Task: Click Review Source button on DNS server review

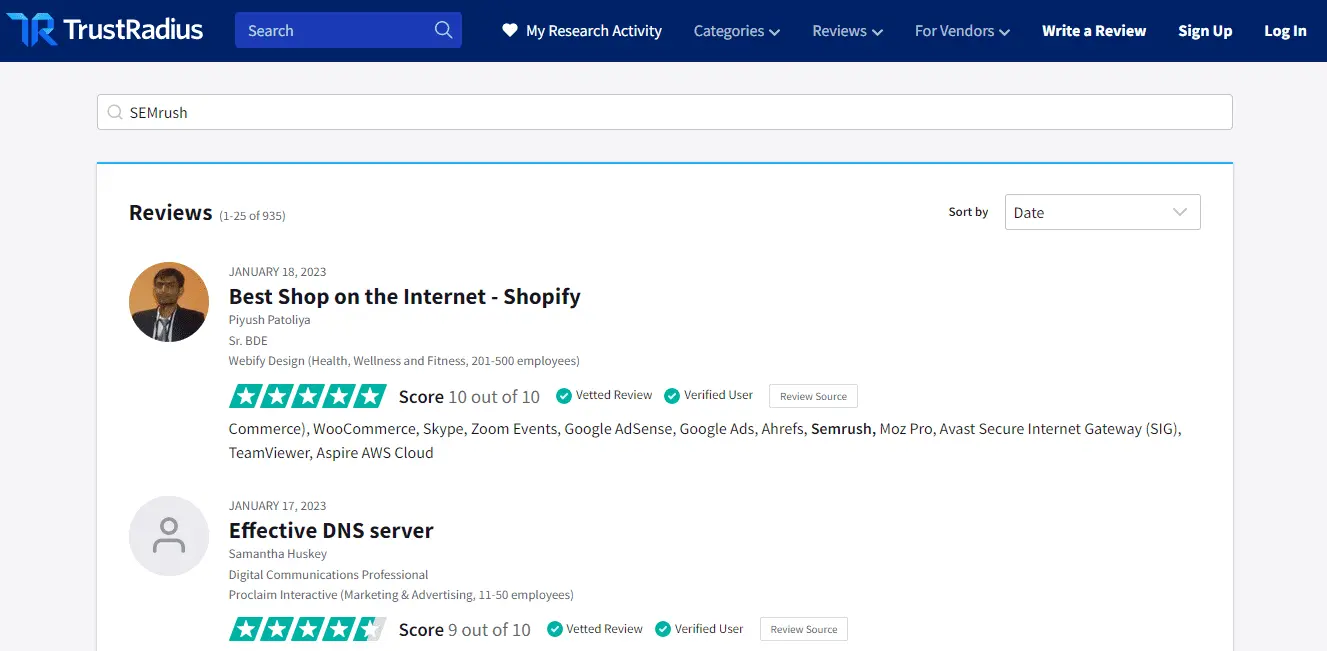Action: [x=804, y=630]
